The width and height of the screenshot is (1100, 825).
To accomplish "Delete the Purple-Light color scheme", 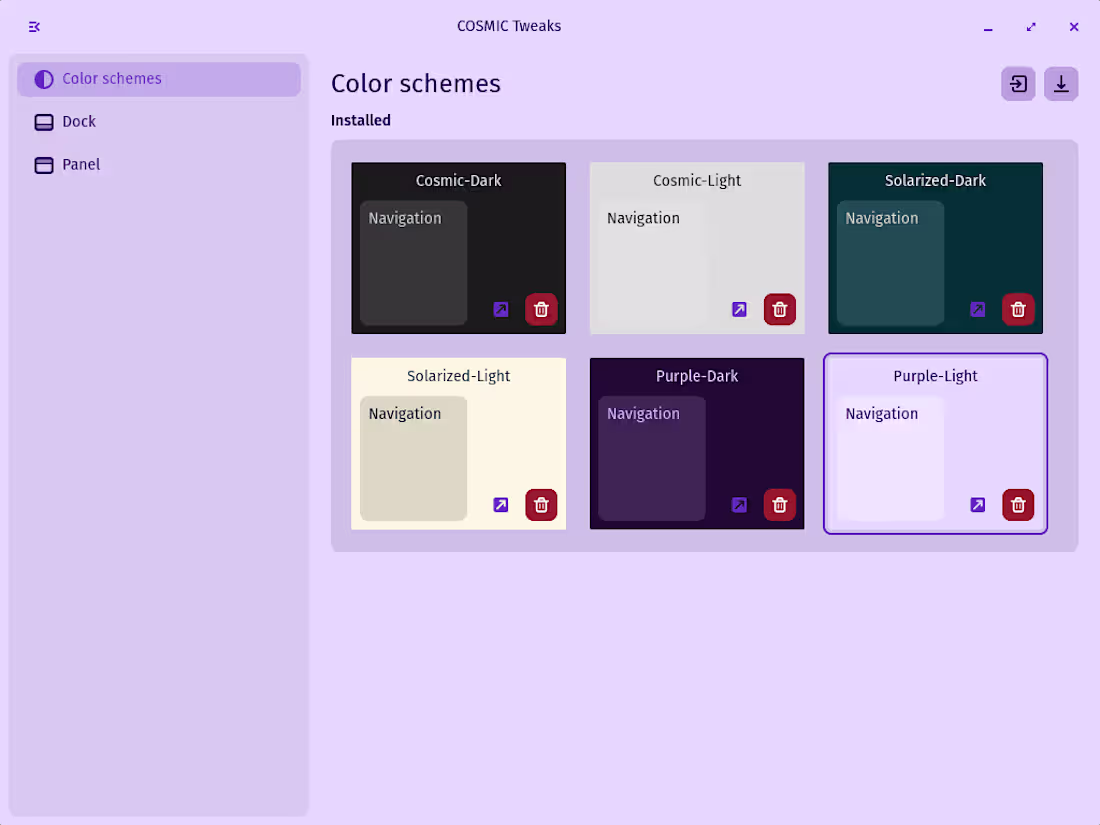I will pyautogui.click(x=1018, y=505).
